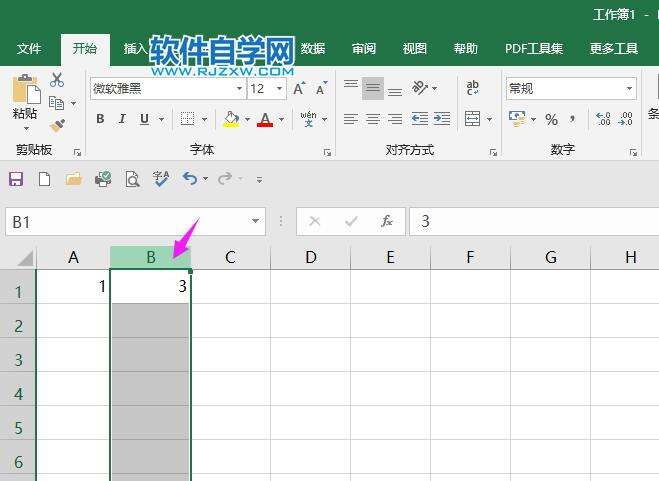The height and width of the screenshot is (481, 659).
Task: Undo the last action
Action: (190, 178)
